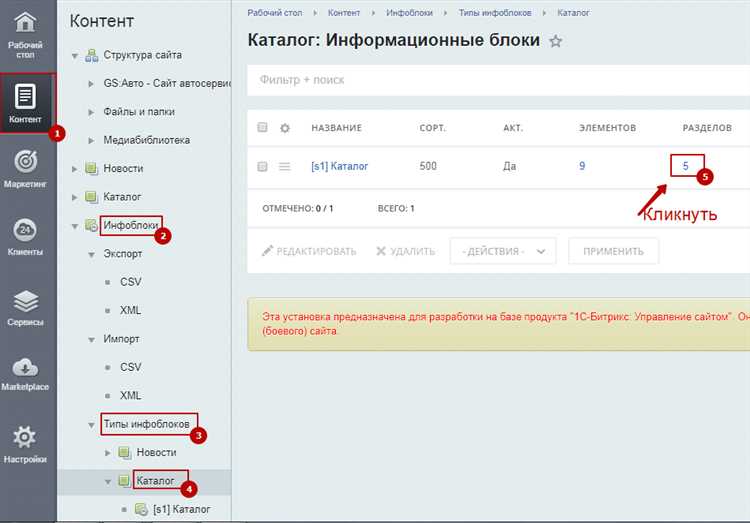Image resolution: width=750 pixels, height=523 pixels.
Task: Collapse the Импорт tree node
Action: tap(91, 339)
